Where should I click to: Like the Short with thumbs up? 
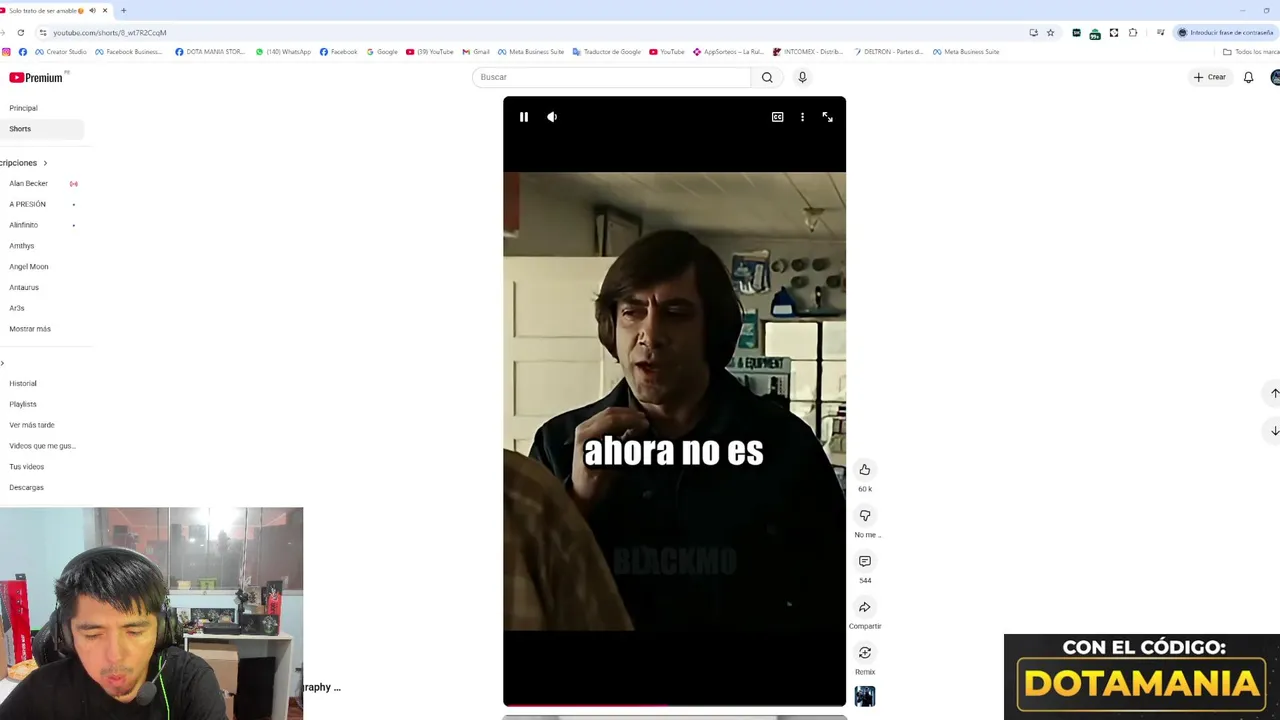tap(865, 470)
